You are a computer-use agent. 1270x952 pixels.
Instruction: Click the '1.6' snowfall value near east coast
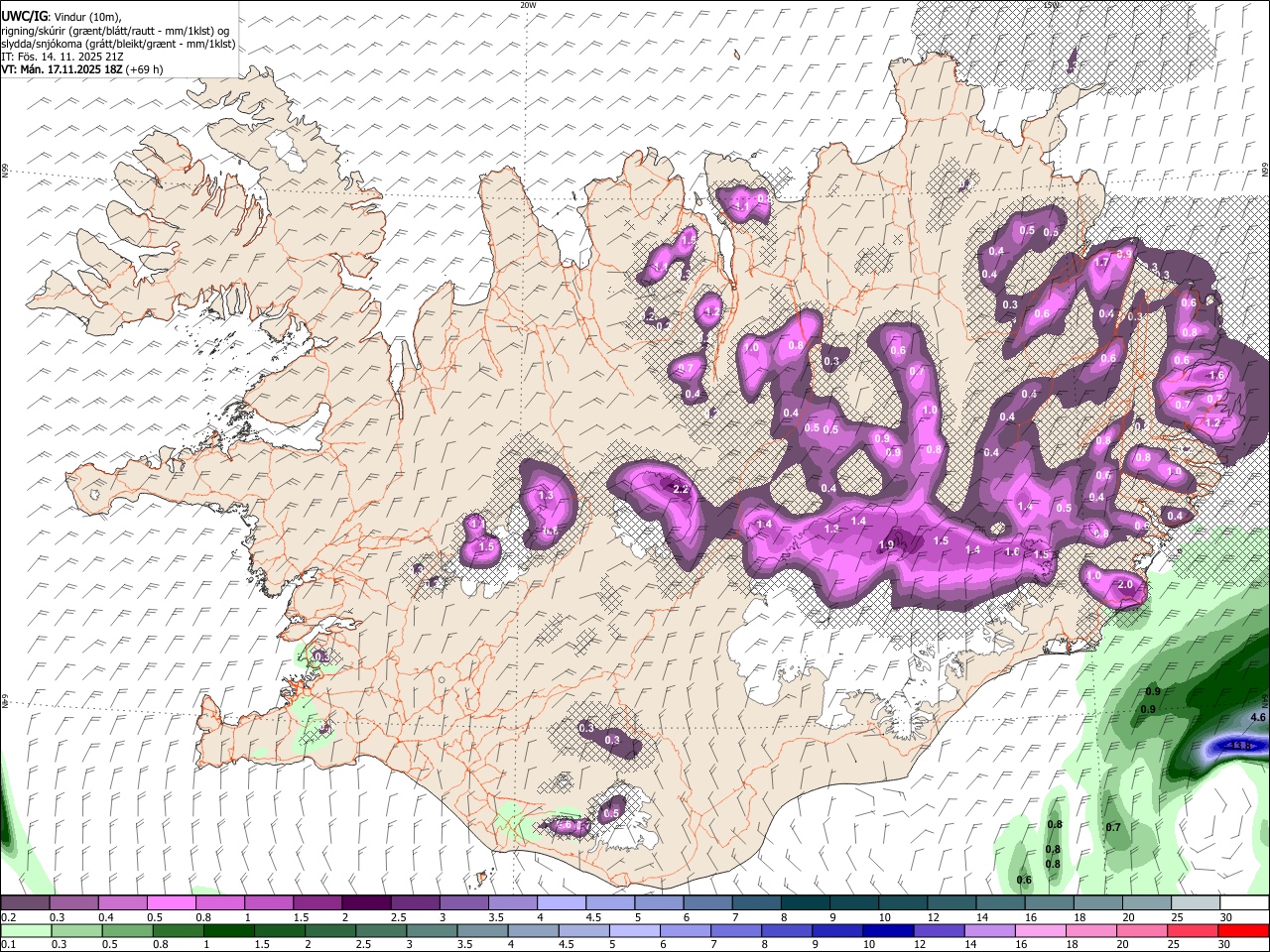[x=1216, y=376]
